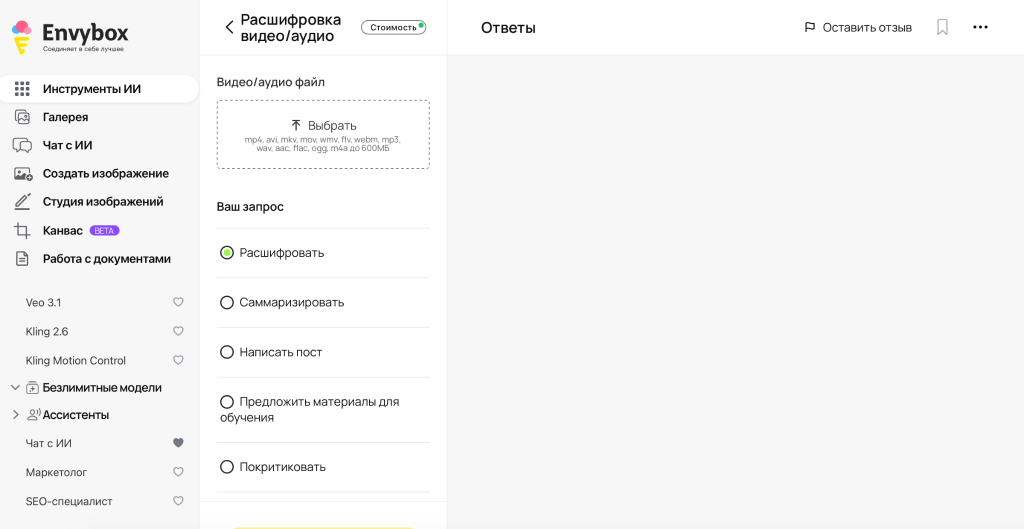The height and width of the screenshot is (529, 1024).
Task: Click the upload arrow icon next to Выбрать
Action: click(x=296, y=125)
